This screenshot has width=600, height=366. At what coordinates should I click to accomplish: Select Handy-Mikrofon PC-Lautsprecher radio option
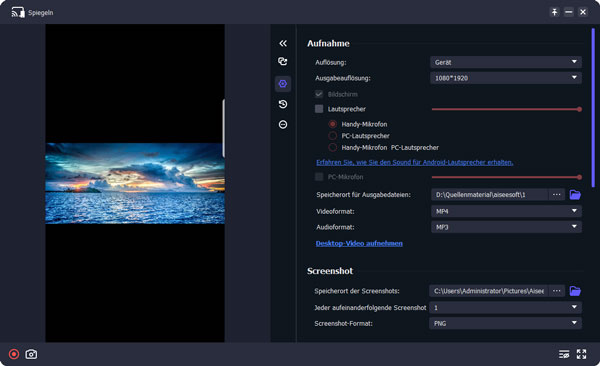click(x=333, y=147)
